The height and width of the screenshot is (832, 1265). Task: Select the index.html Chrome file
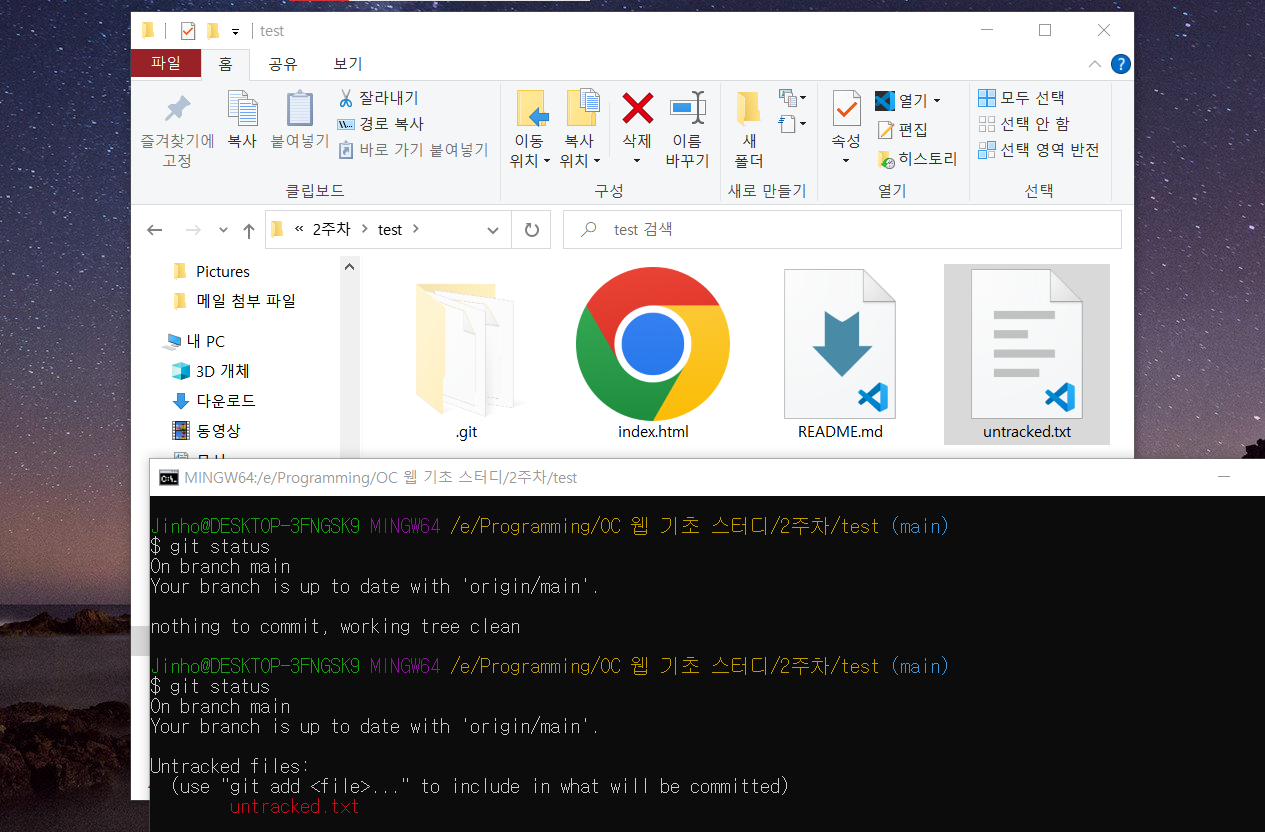(653, 354)
